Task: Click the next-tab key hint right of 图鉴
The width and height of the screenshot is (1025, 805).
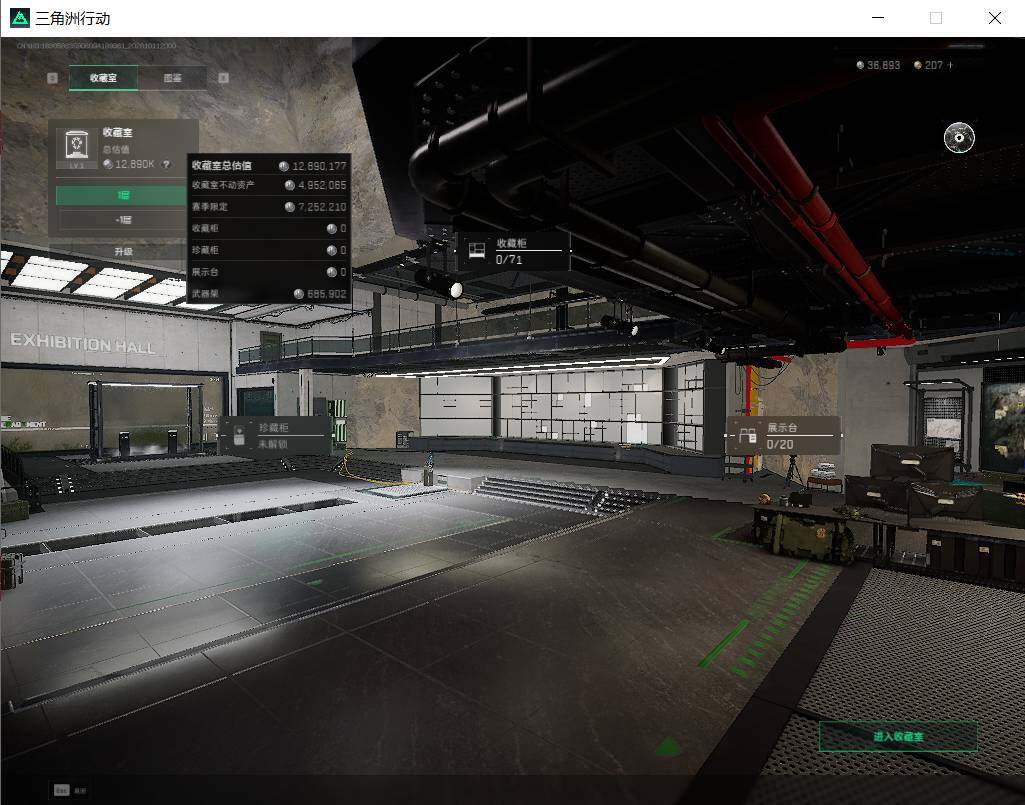Action: 224,78
